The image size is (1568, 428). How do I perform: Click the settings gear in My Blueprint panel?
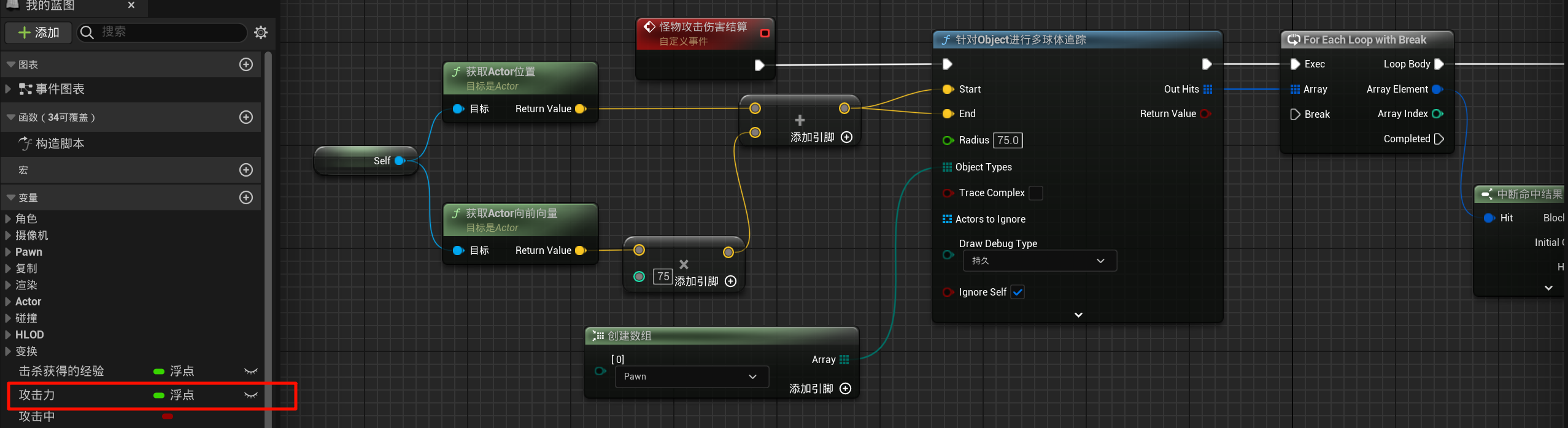click(x=261, y=32)
